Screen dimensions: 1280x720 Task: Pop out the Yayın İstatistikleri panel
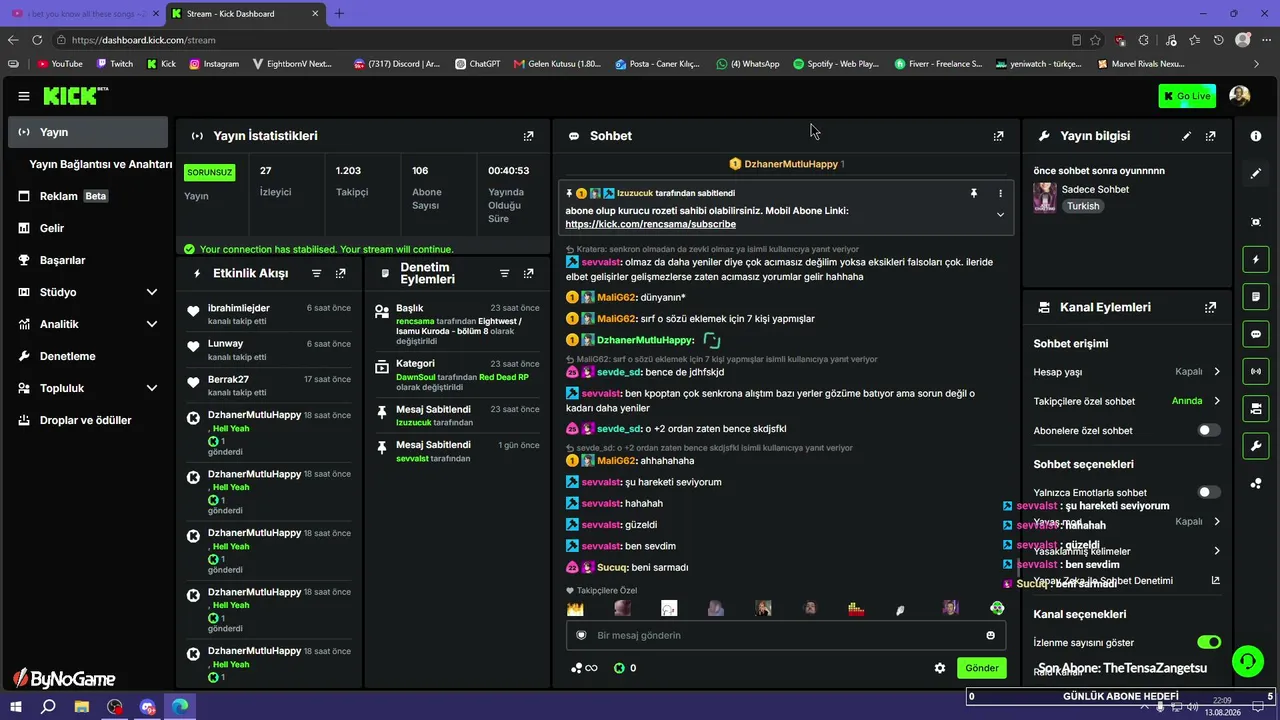click(x=528, y=136)
